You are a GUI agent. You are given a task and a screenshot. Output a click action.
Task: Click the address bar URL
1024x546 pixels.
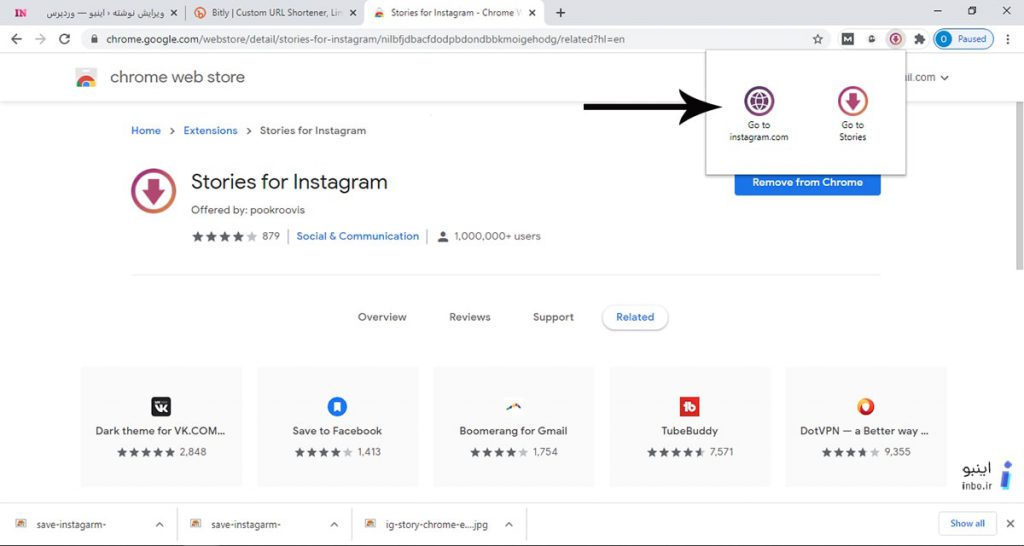click(x=365, y=39)
